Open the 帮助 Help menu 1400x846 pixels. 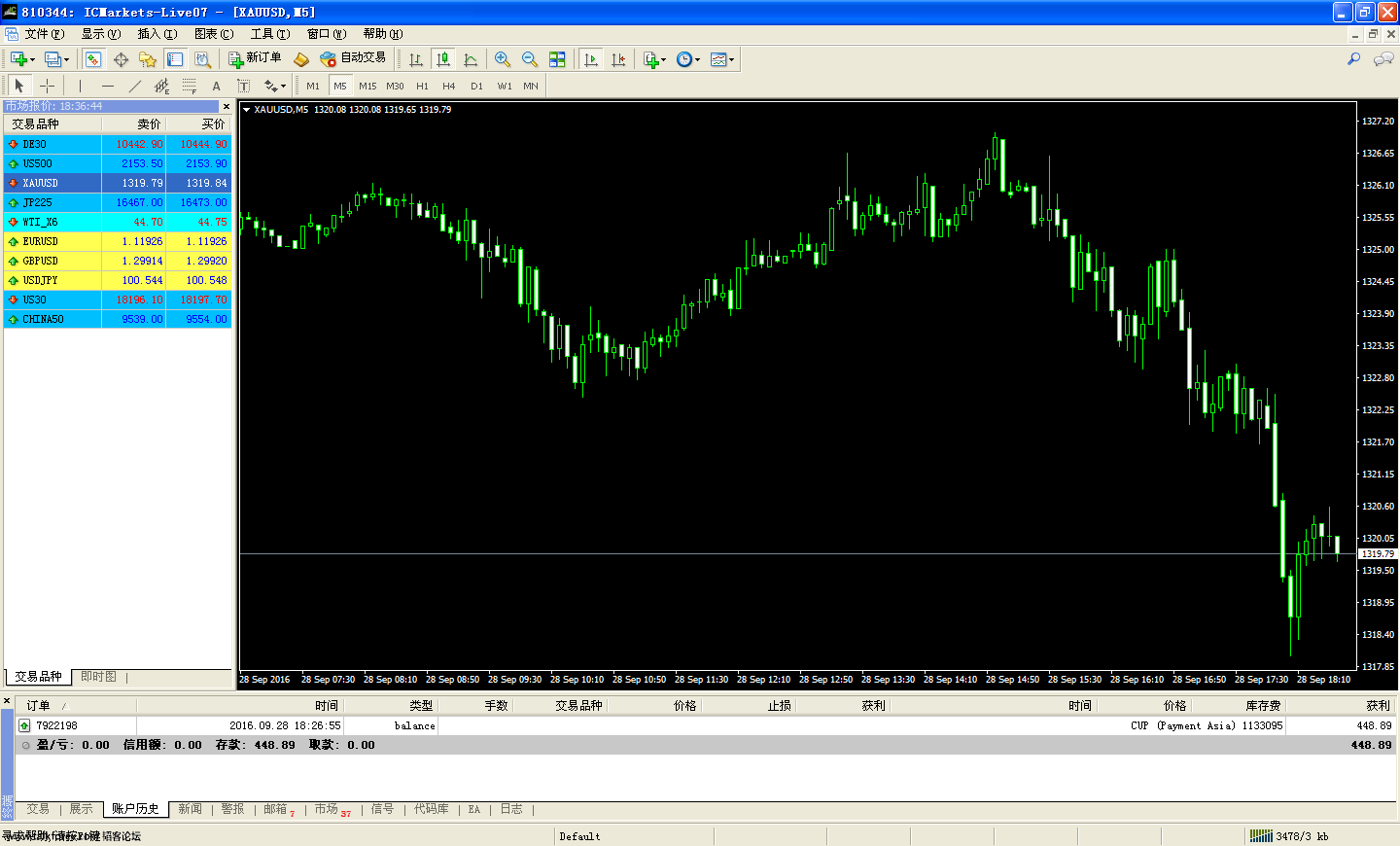point(382,34)
